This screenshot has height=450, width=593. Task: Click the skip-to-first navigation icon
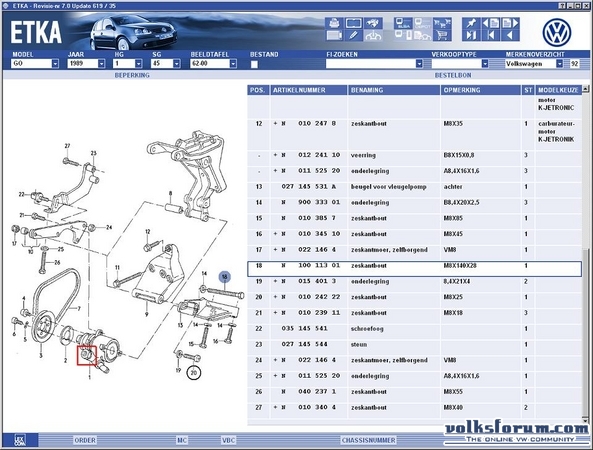click(x=491, y=36)
